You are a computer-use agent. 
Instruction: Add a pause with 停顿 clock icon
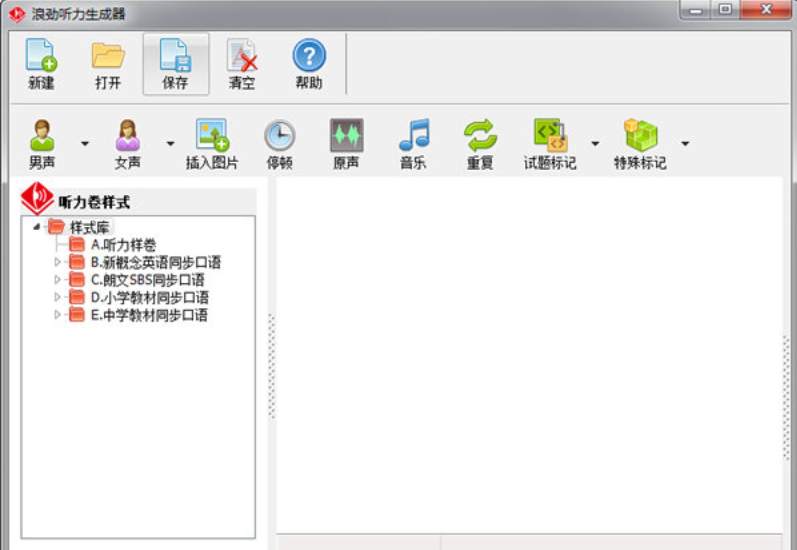(280, 144)
